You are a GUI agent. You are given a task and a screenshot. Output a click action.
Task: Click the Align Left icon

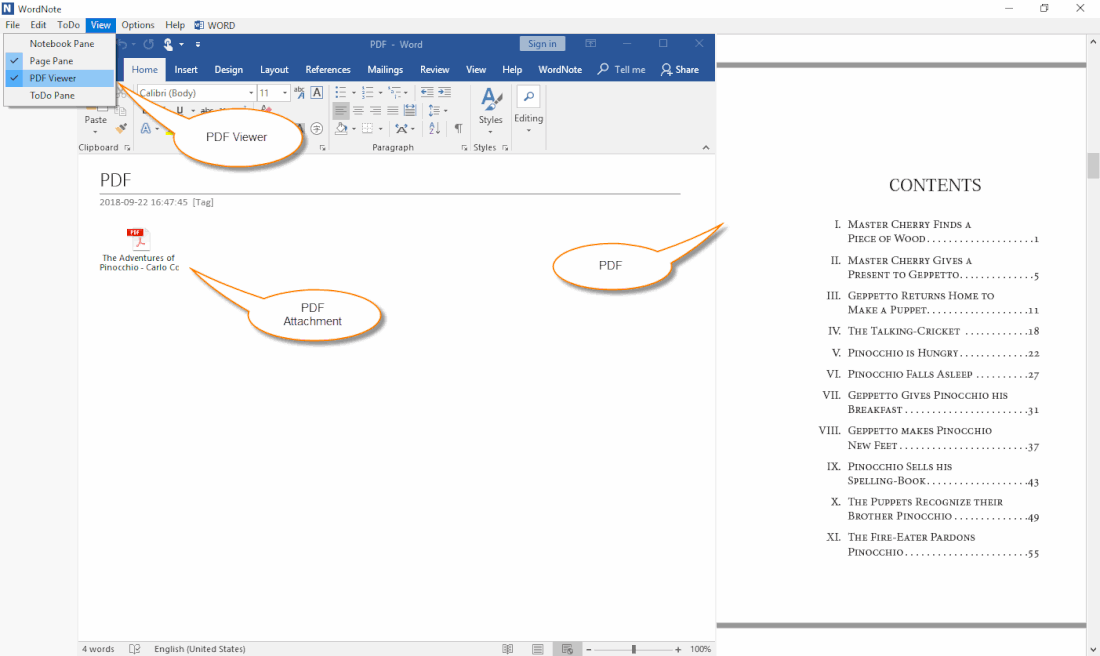point(340,110)
